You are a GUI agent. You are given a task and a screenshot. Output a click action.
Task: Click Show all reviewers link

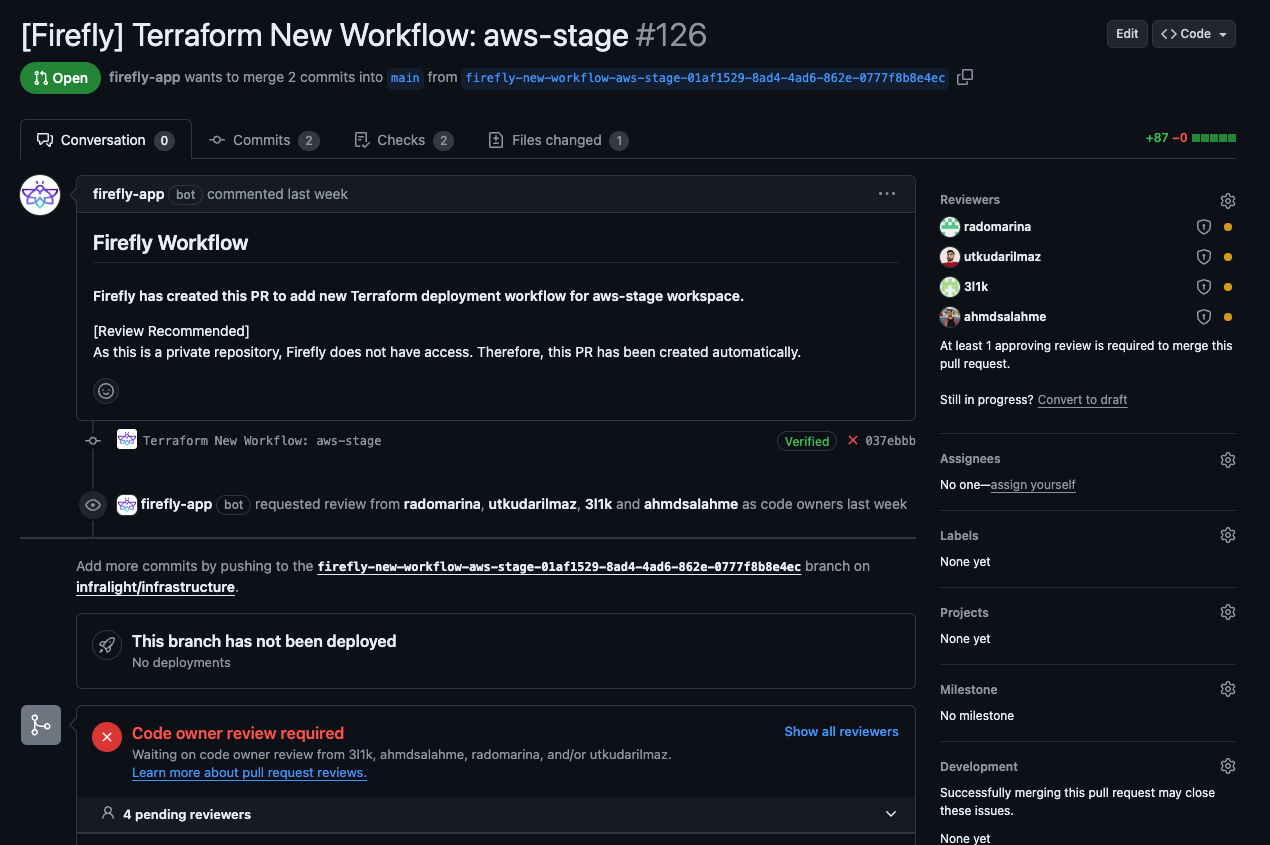pos(841,731)
